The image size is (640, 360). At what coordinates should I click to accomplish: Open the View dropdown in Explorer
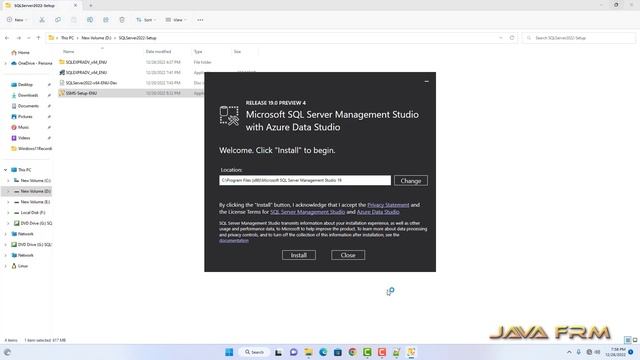click(x=176, y=20)
